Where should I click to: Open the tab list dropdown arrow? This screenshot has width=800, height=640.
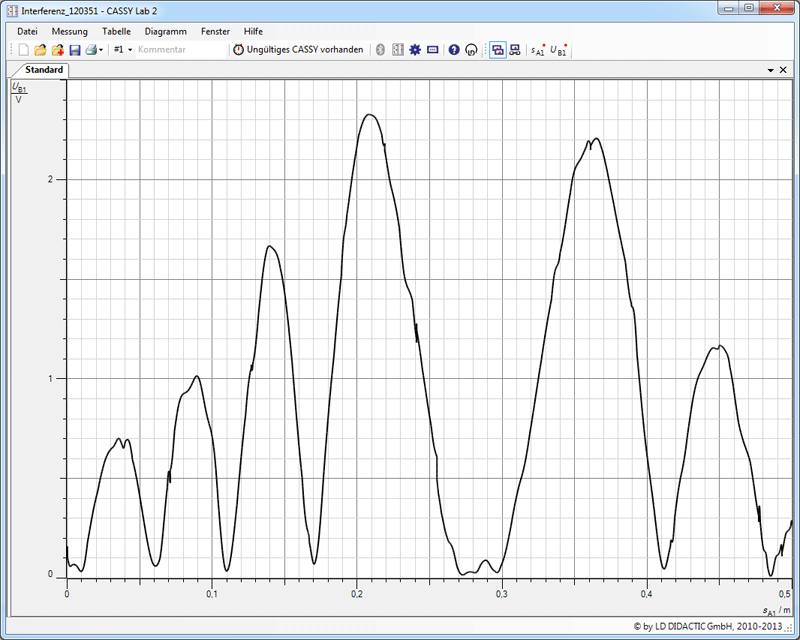[x=770, y=71]
